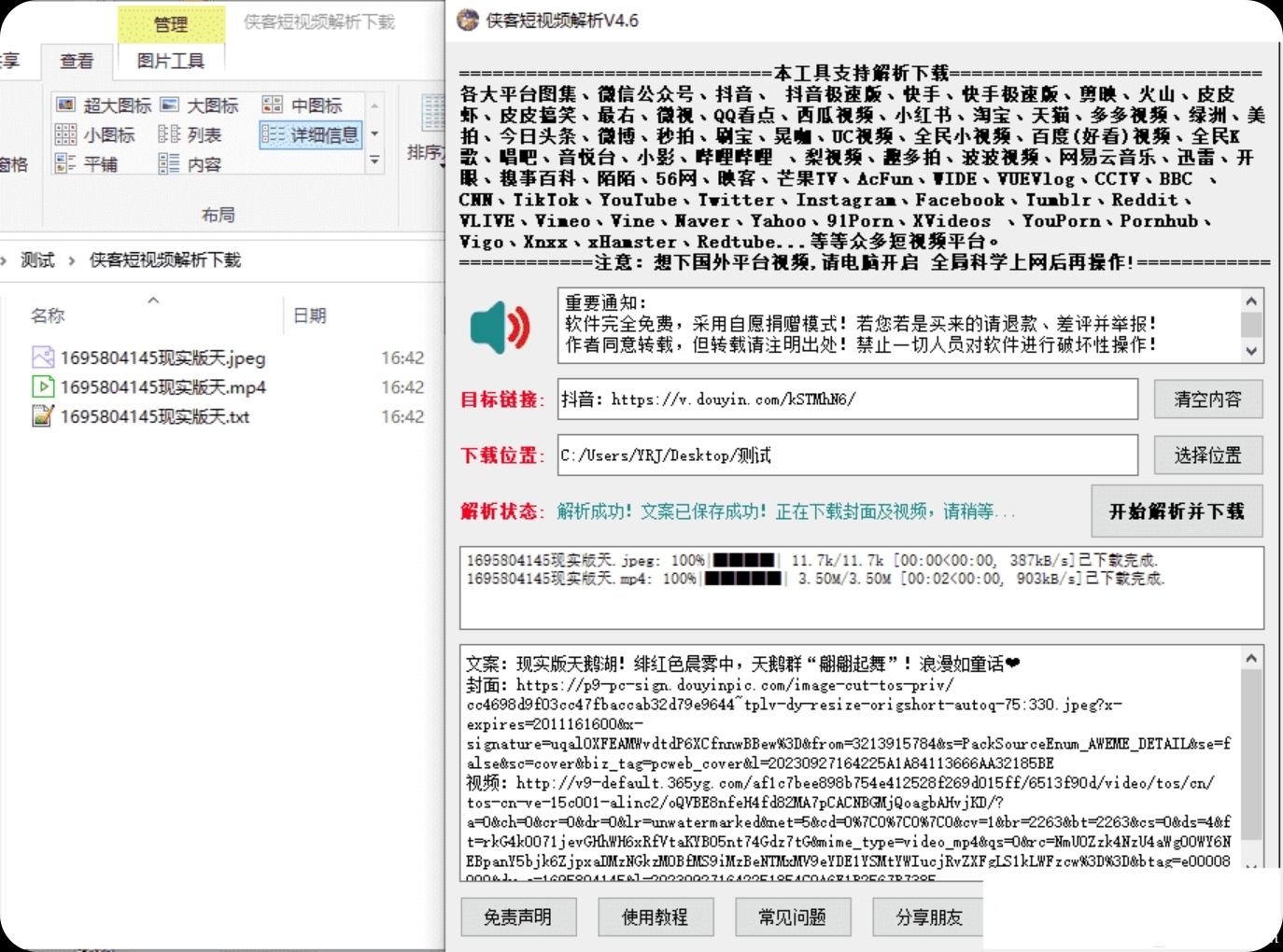This screenshot has height=952, width=1283.
Task: Open the View ribbon tab
Action: pos(77,62)
